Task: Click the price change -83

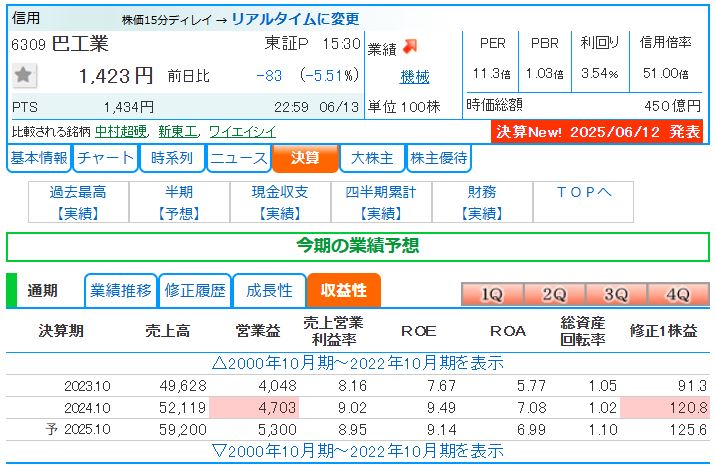Action: (269, 76)
